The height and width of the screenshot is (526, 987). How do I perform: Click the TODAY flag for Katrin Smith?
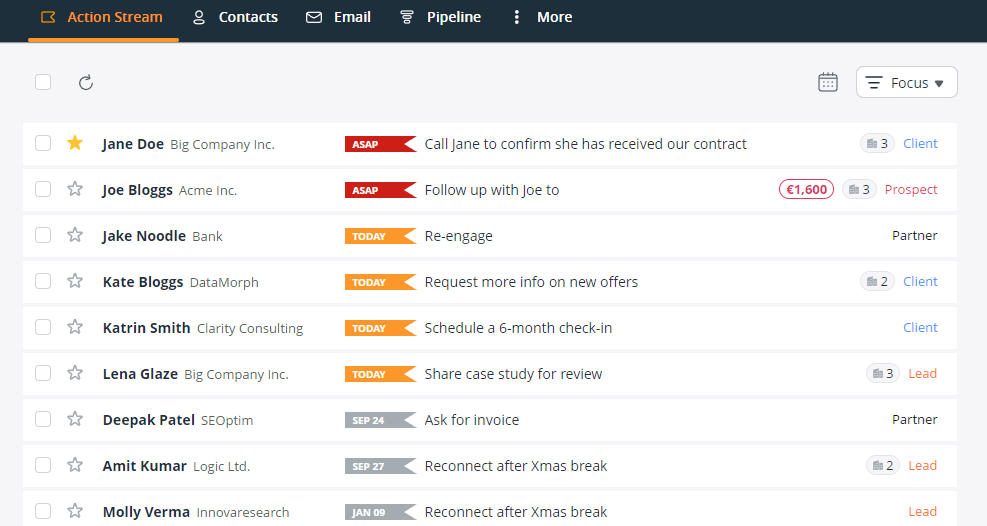[380, 328]
